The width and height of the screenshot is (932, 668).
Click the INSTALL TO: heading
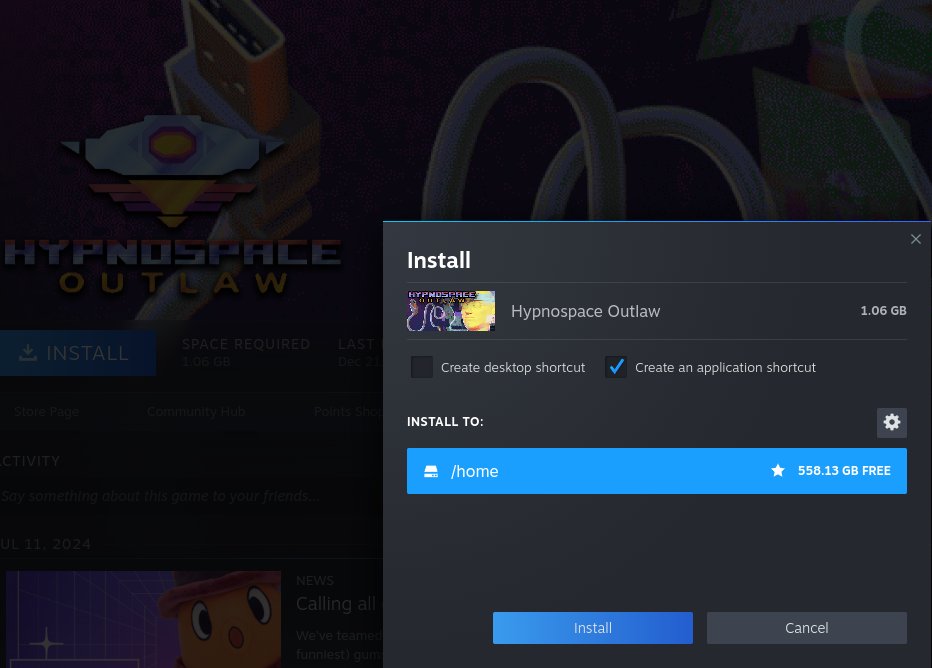click(x=445, y=422)
